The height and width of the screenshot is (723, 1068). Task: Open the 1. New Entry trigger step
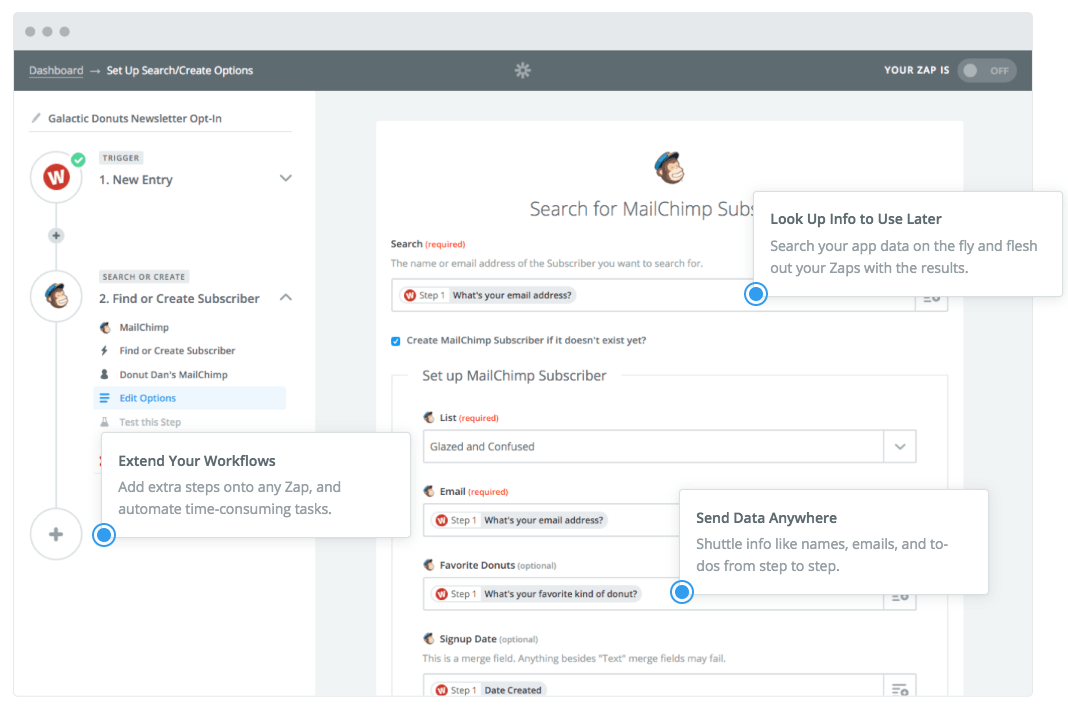coord(136,180)
